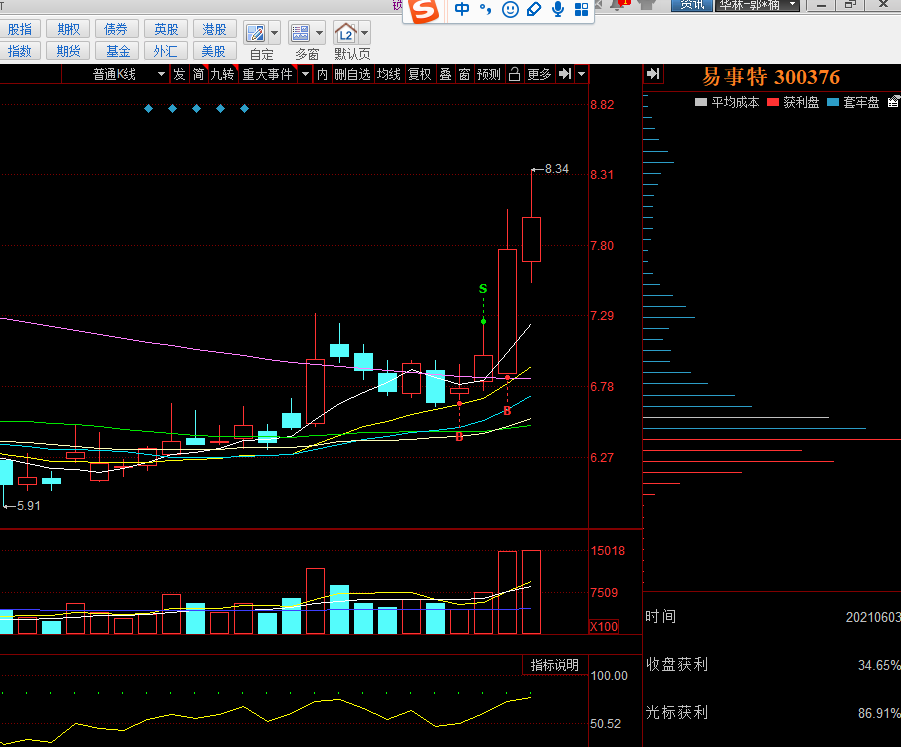Open the 基金 funds button

(x=117, y=51)
